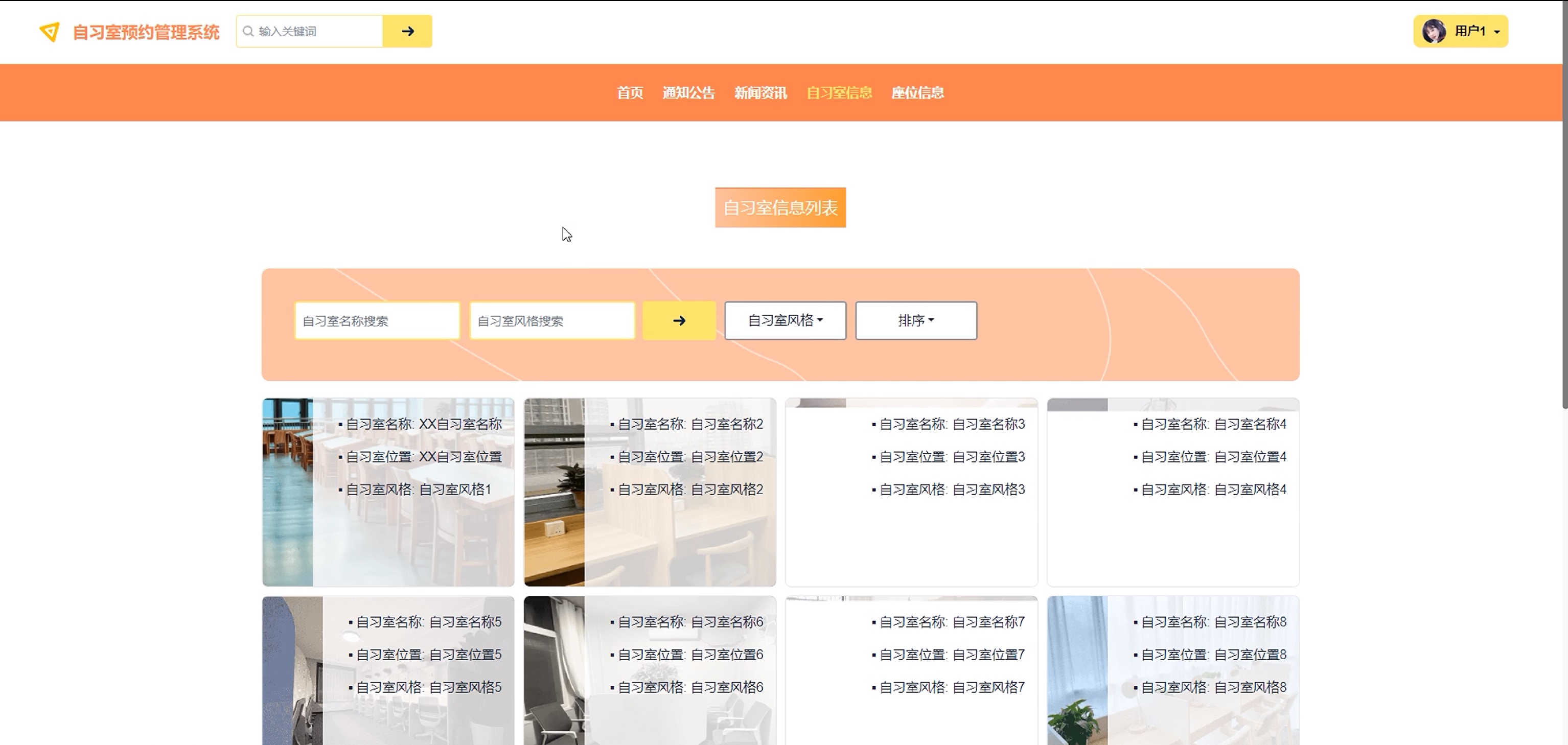Select the 自习室信息 nav item
1568x745 pixels.
tap(839, 92)
